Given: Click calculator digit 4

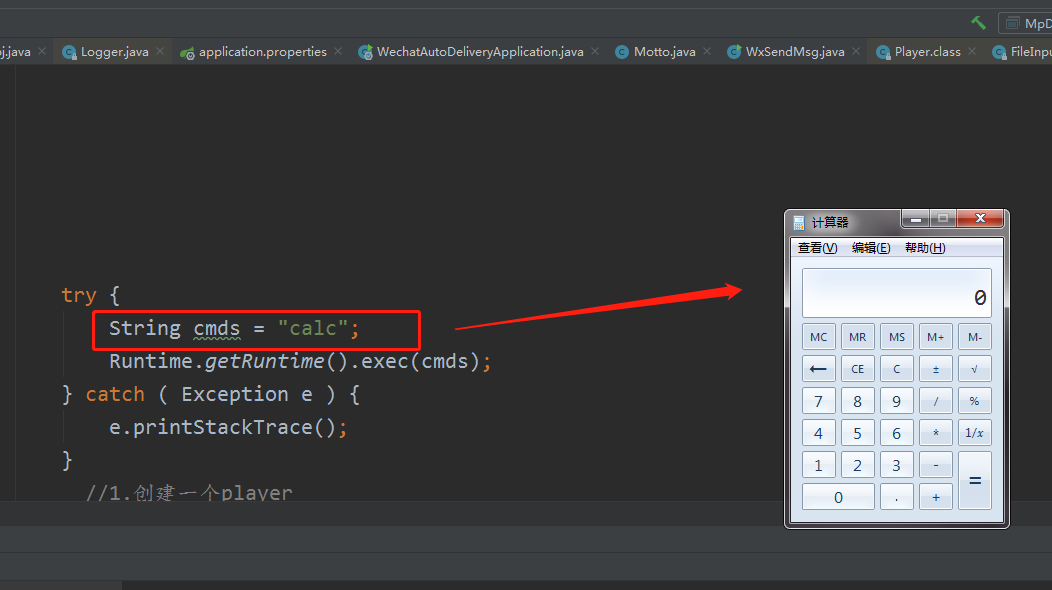Looking at the screenshot, I should pyautogui.click(x=819, y=433).
